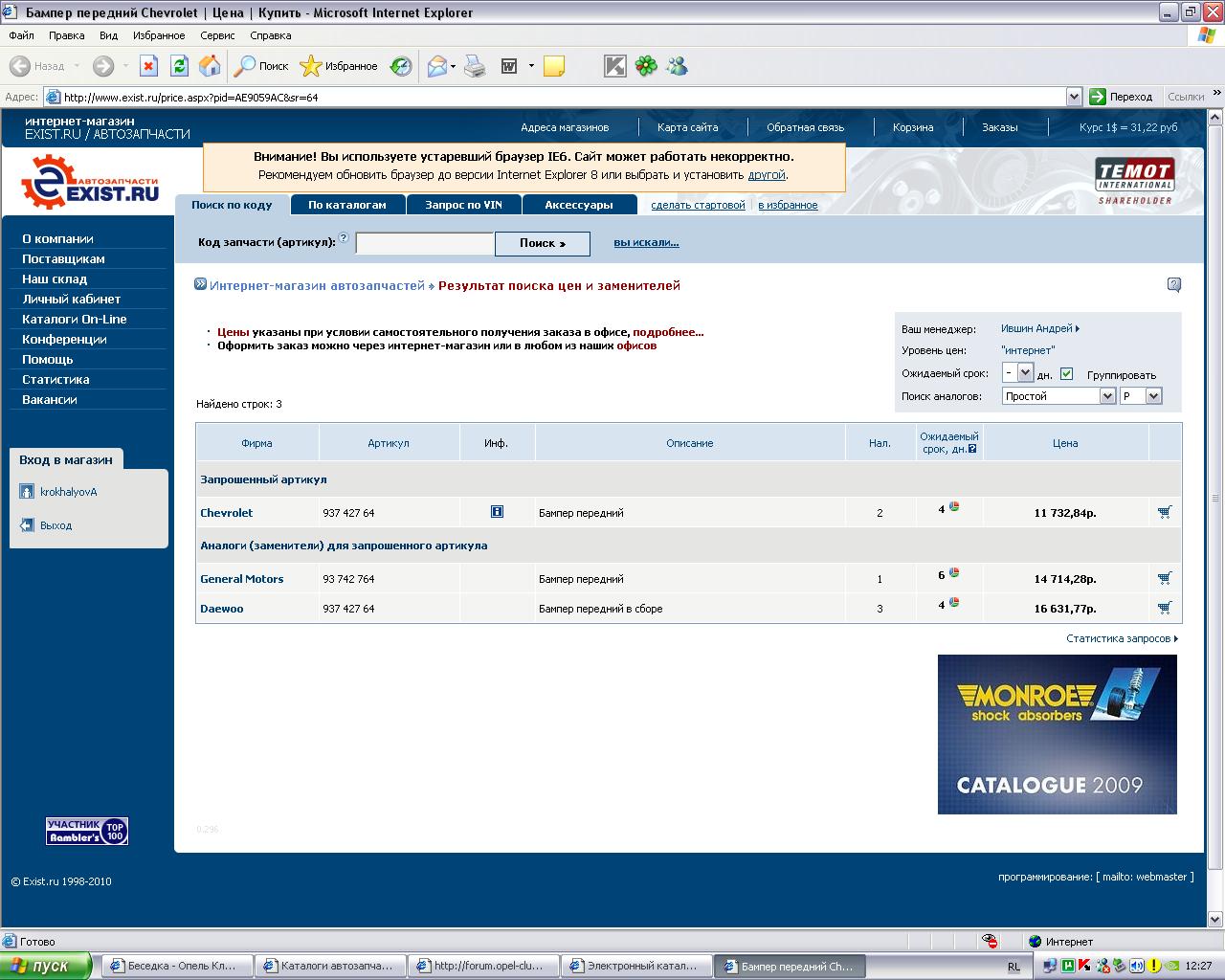Image resolution: width=1225 pixels, height=980 pixels.
Task: Click сделать стартовой link
Action: tap(698, 205)
